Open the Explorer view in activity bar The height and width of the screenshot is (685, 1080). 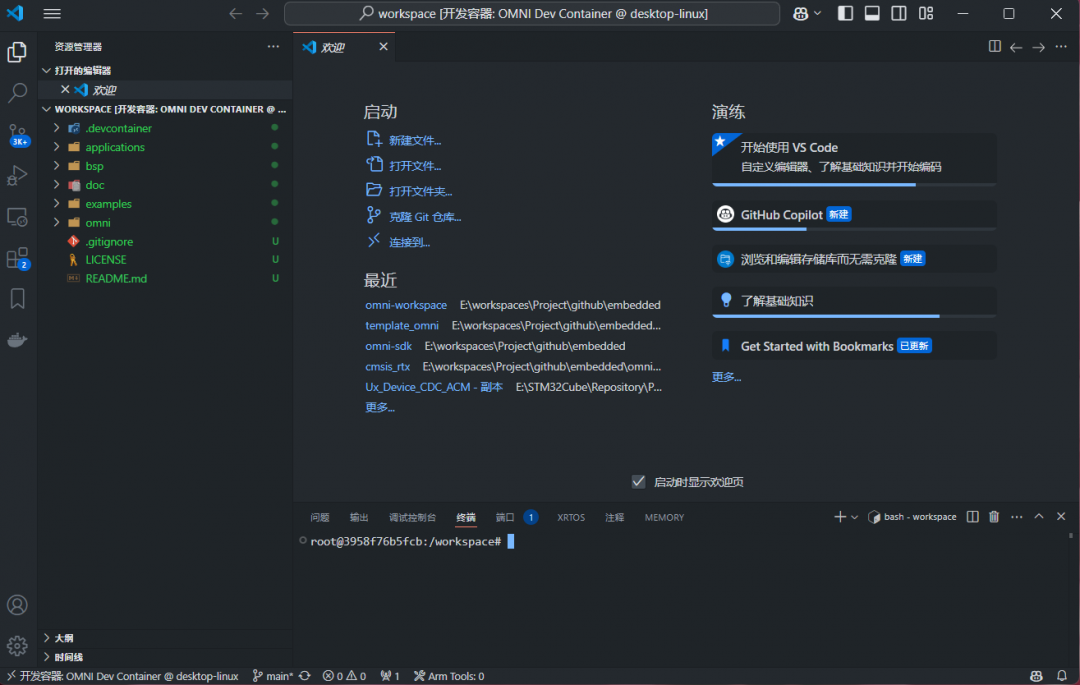tap(17, 52)
